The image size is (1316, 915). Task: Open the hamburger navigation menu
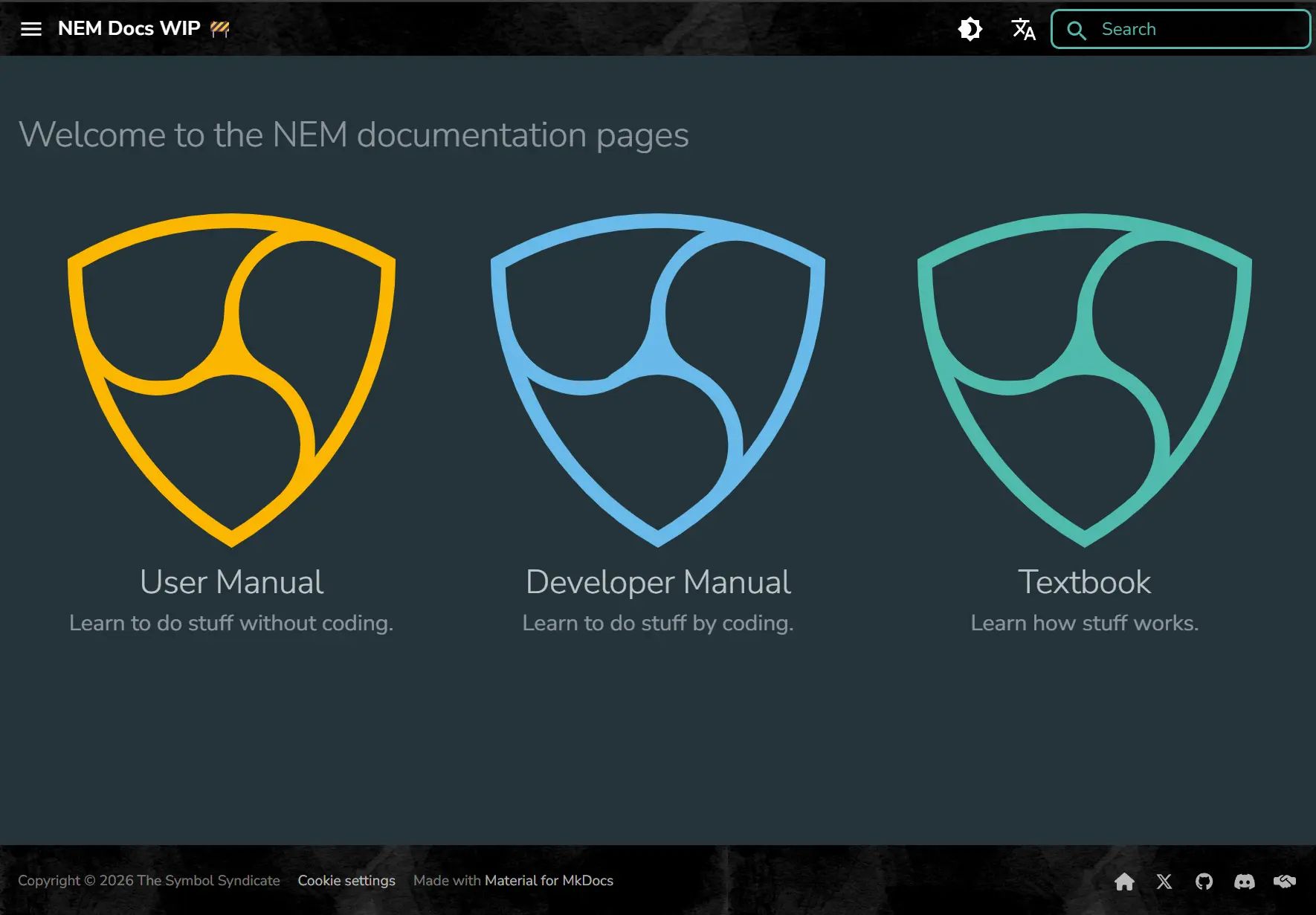(31, 29)
